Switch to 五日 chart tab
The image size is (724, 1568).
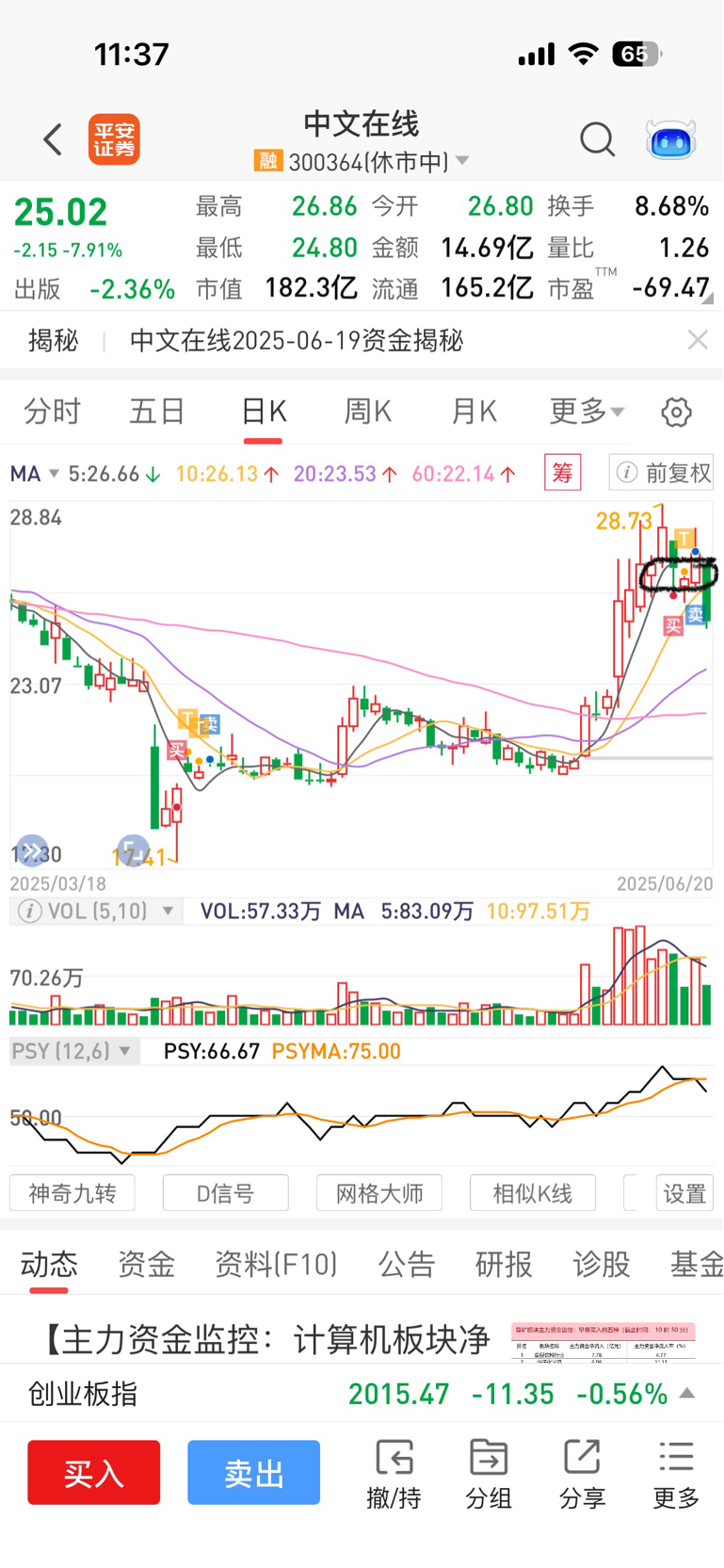(x=157, y=412)
